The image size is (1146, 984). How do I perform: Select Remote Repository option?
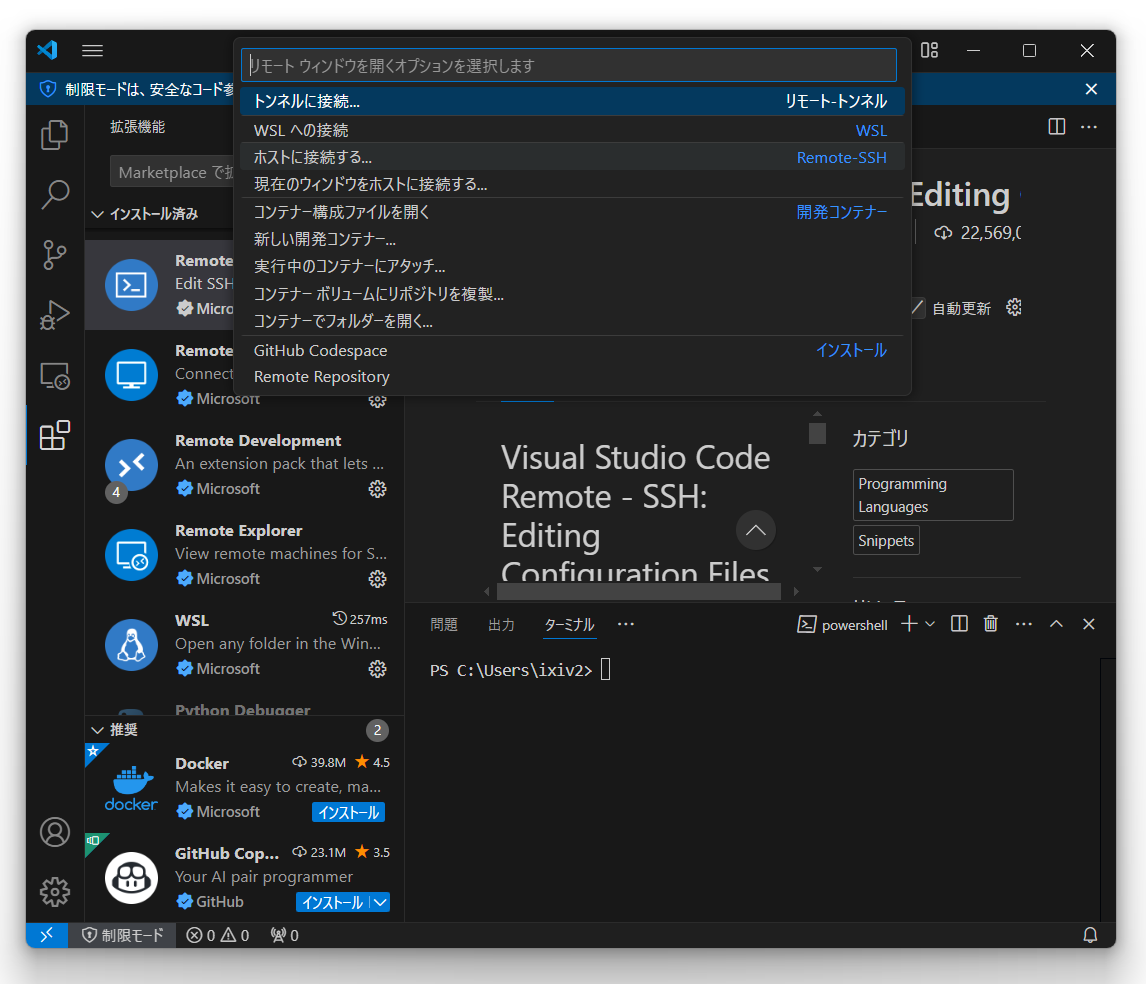click(x=572, y=376)
